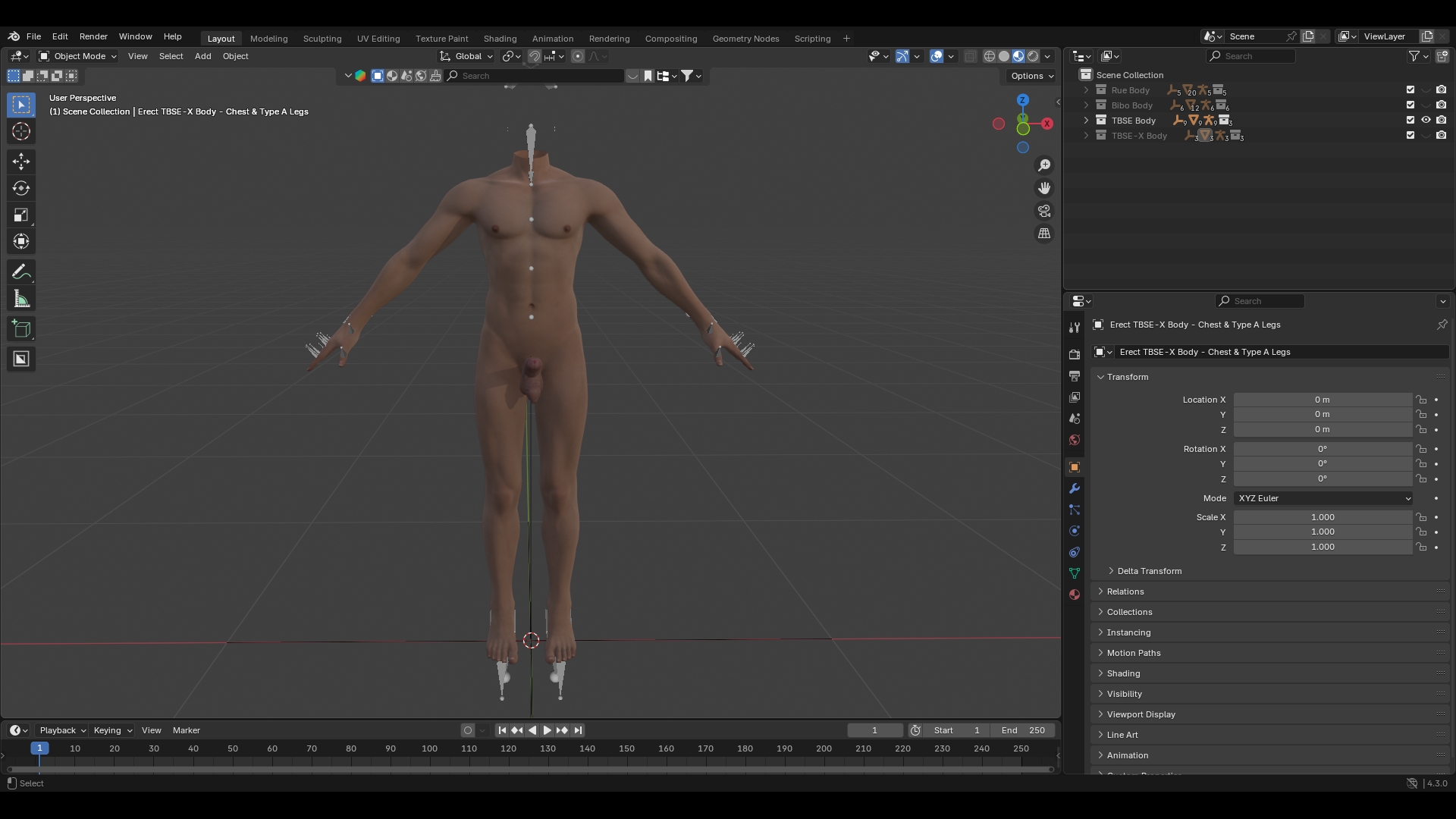The width and height of the screenshot is (1456, 819).
Task: Open the Global transform orientation dropdown
Action: tap(466, 56)
